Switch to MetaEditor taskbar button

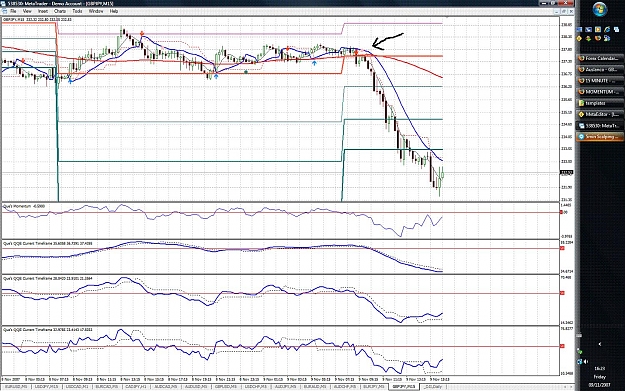tap(599, 114)
